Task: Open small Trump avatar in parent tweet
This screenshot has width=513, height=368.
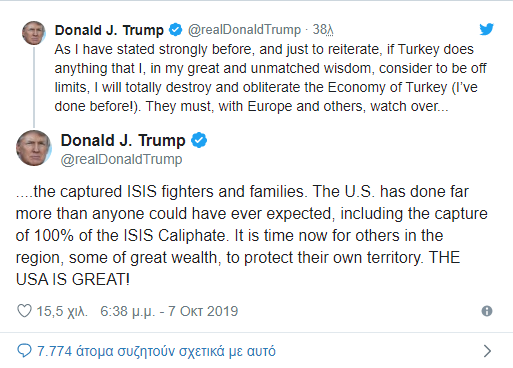Action: pos(34,33)
